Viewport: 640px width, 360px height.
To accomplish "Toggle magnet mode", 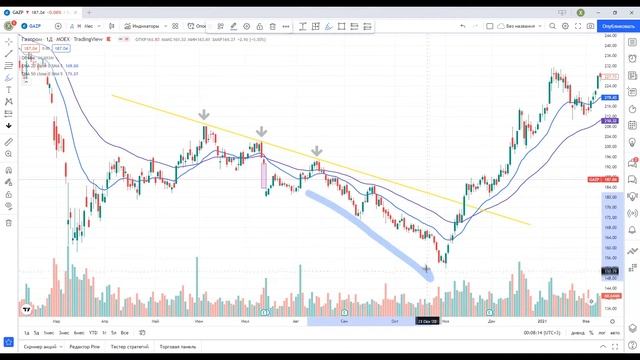I will [x=9, y=170].
